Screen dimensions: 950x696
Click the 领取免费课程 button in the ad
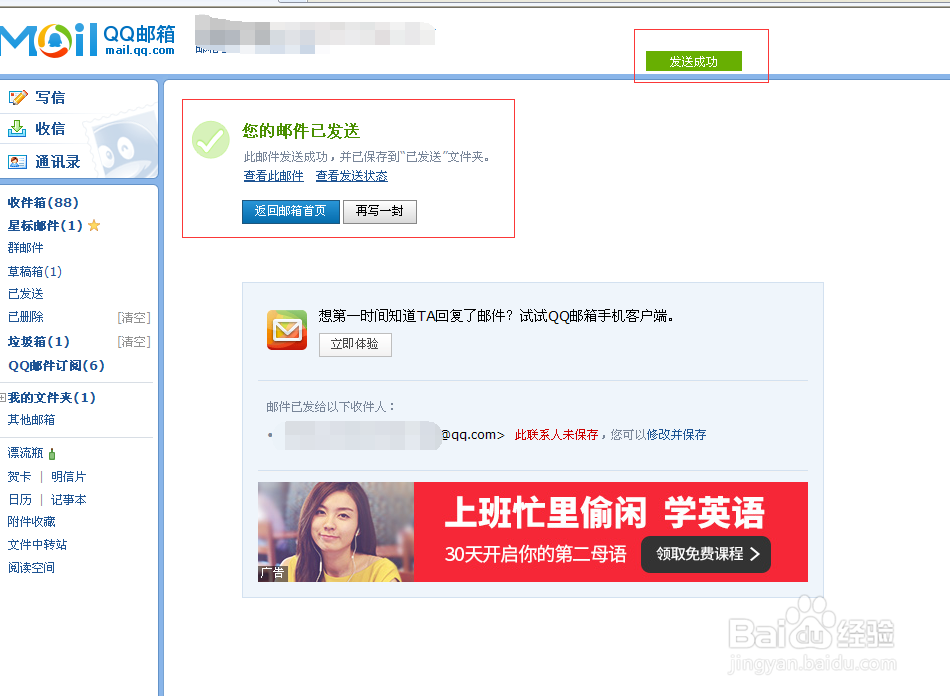(706, 555)
